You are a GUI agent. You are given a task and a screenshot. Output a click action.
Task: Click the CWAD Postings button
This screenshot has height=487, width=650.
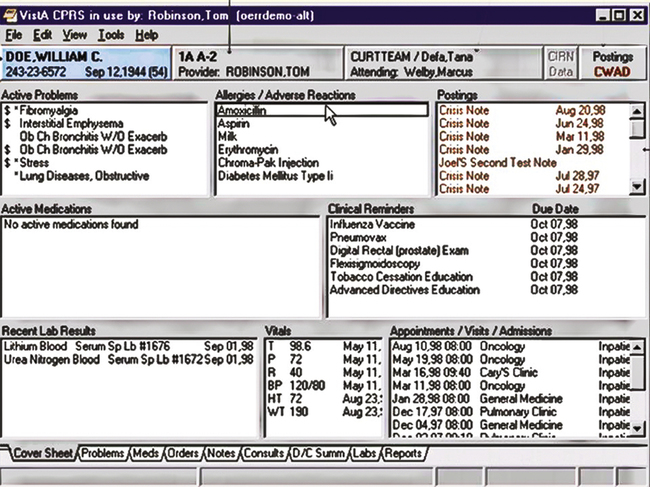coord(612,64)
